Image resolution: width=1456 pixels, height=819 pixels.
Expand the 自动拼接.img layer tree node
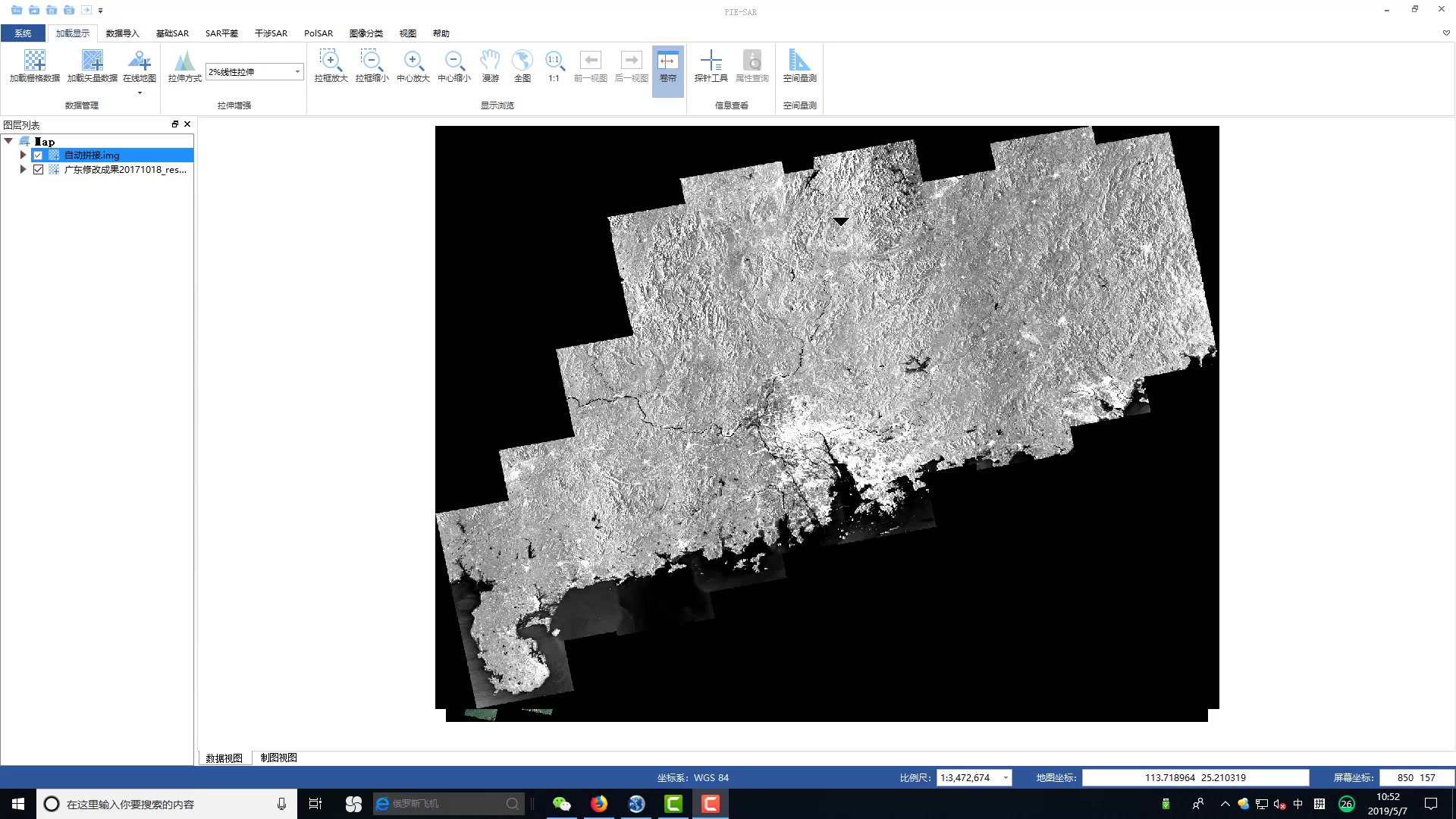(23, 155)
